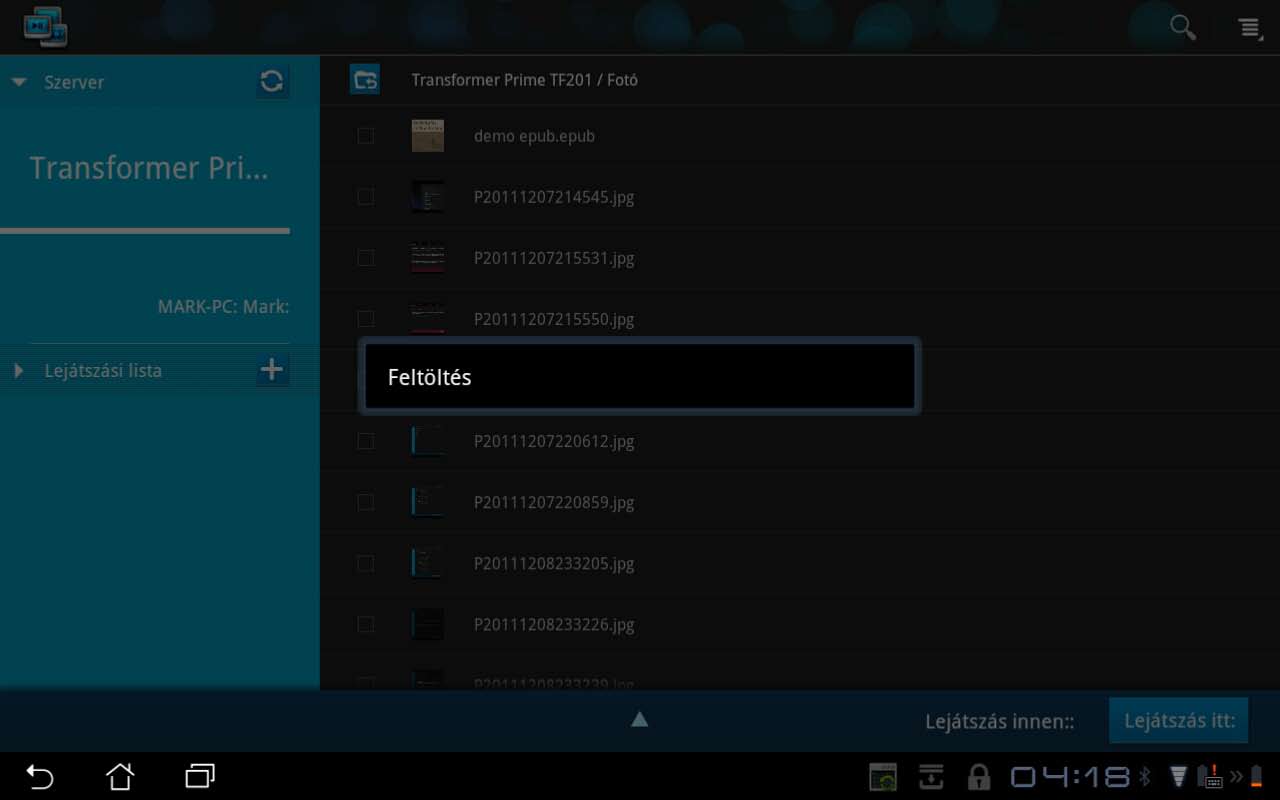Open demo epub.epub thumbnail
This screenshot has width=1280, height=800.
(x=428, y=136)
